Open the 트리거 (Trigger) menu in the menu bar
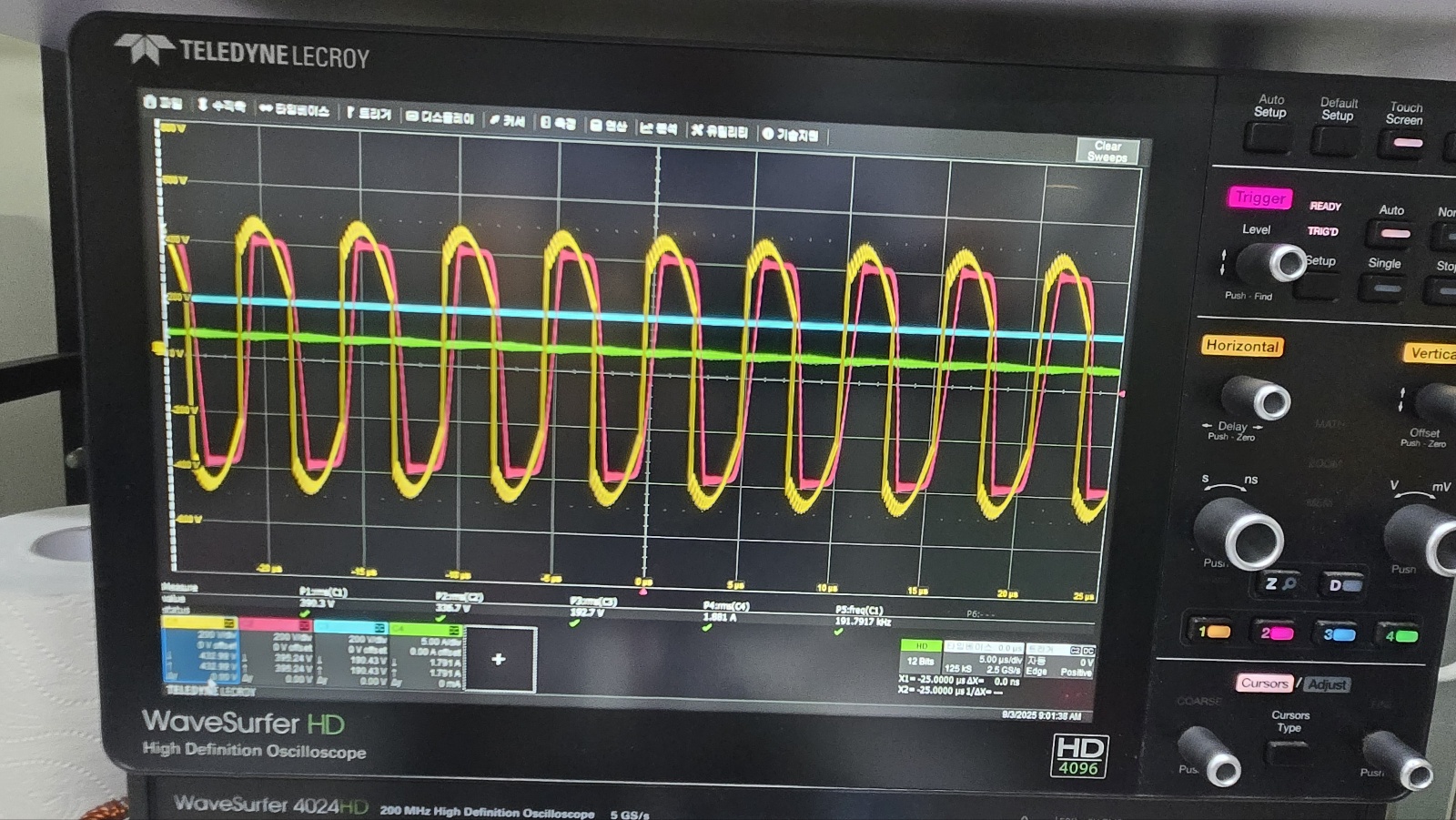Image resolution: width=1456 pixels, height=820 pixels. point(369,113)
